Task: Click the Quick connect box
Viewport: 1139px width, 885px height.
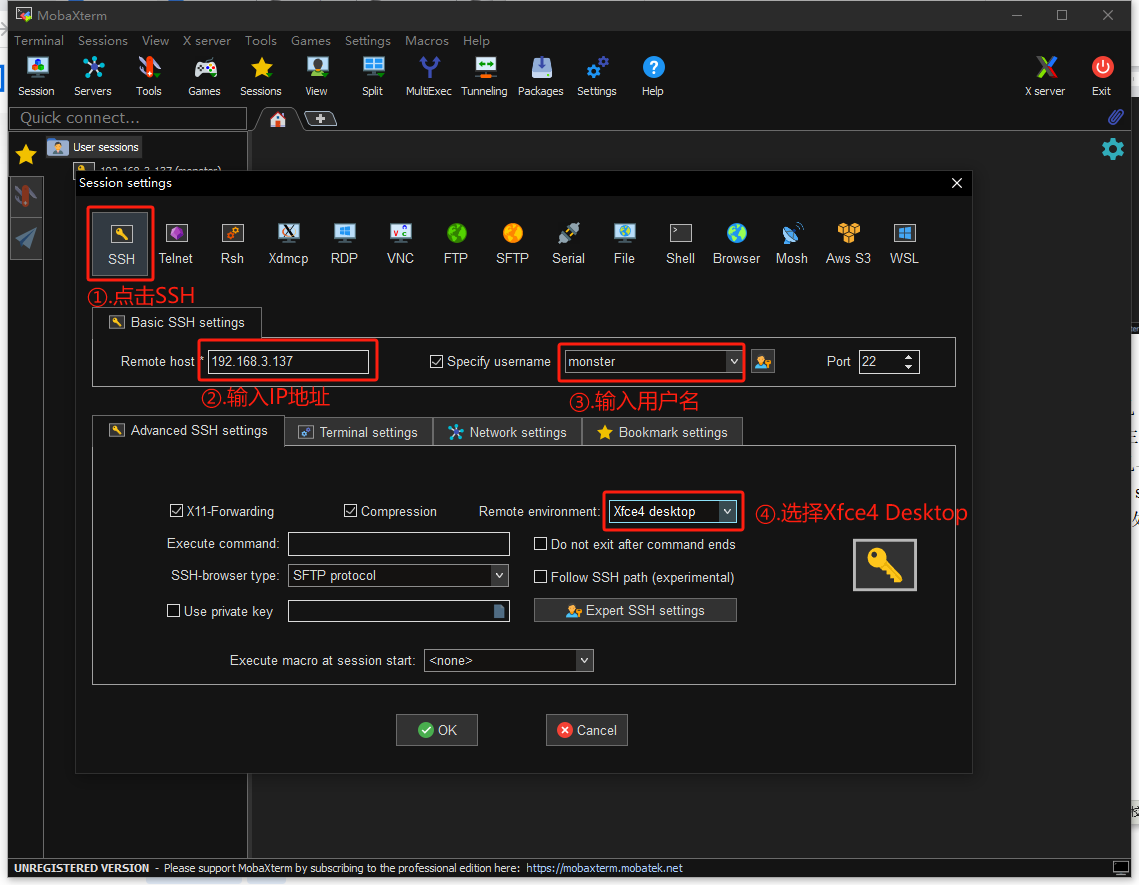Action: [x=128, y=118]
